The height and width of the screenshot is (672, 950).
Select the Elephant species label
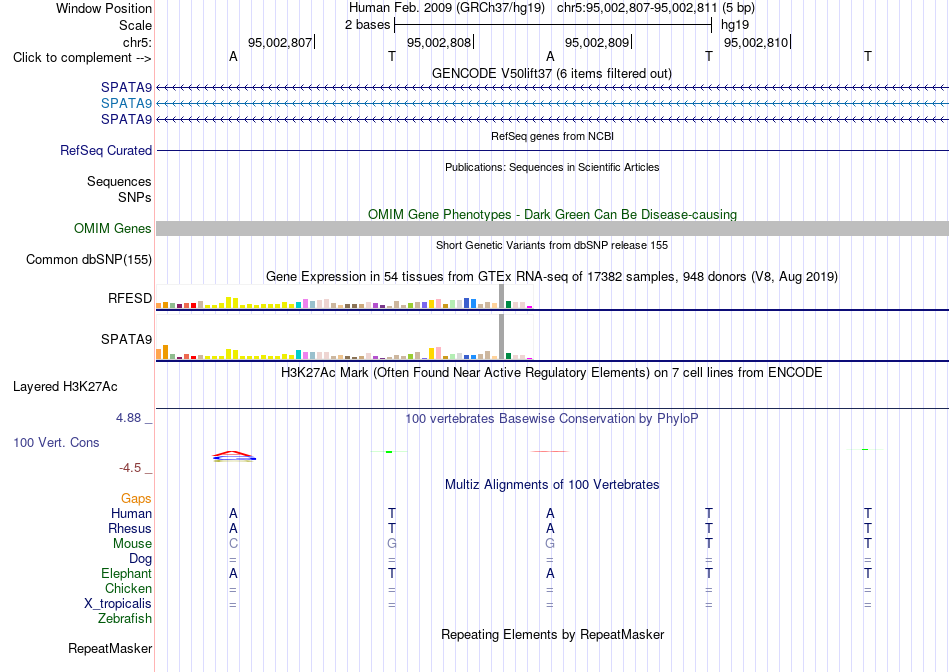(126, 573)
